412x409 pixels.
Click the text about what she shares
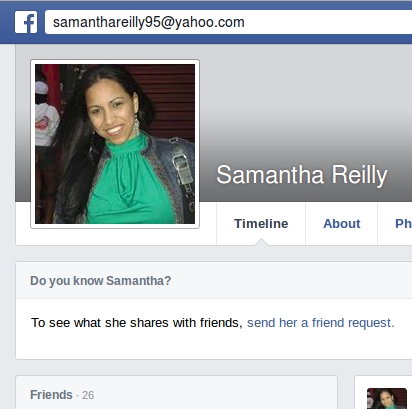click(x=137, y=323)
